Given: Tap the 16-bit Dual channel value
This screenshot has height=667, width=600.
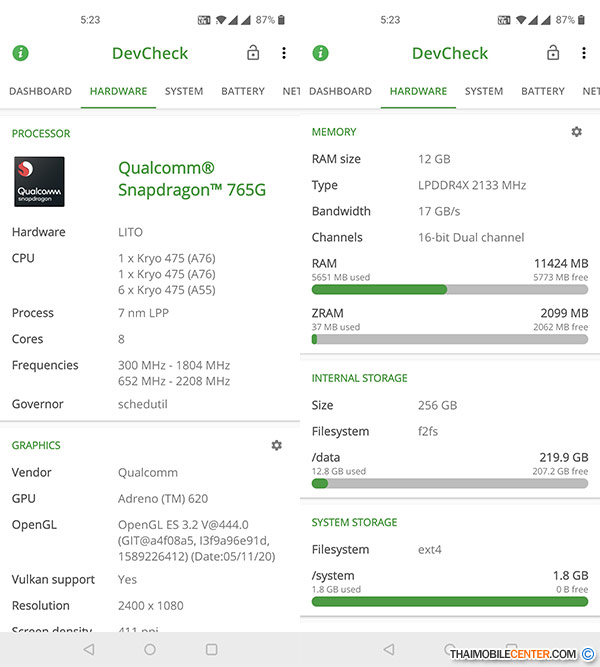Looking at the screenshot, I should [x=471, y=237].
